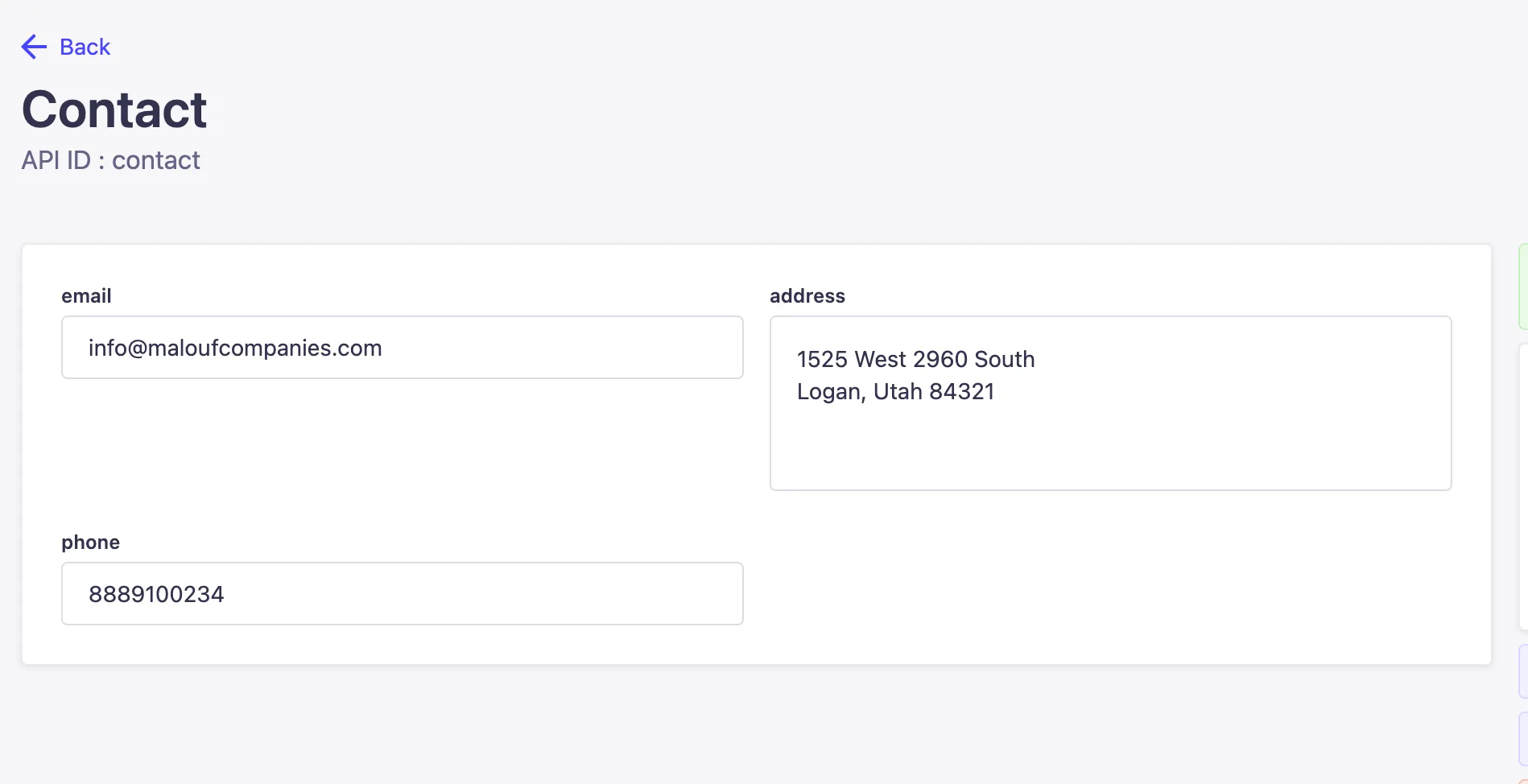Follow the Back link text
1528x784 pixels.
pyautogui.click(x=85, y=47)
